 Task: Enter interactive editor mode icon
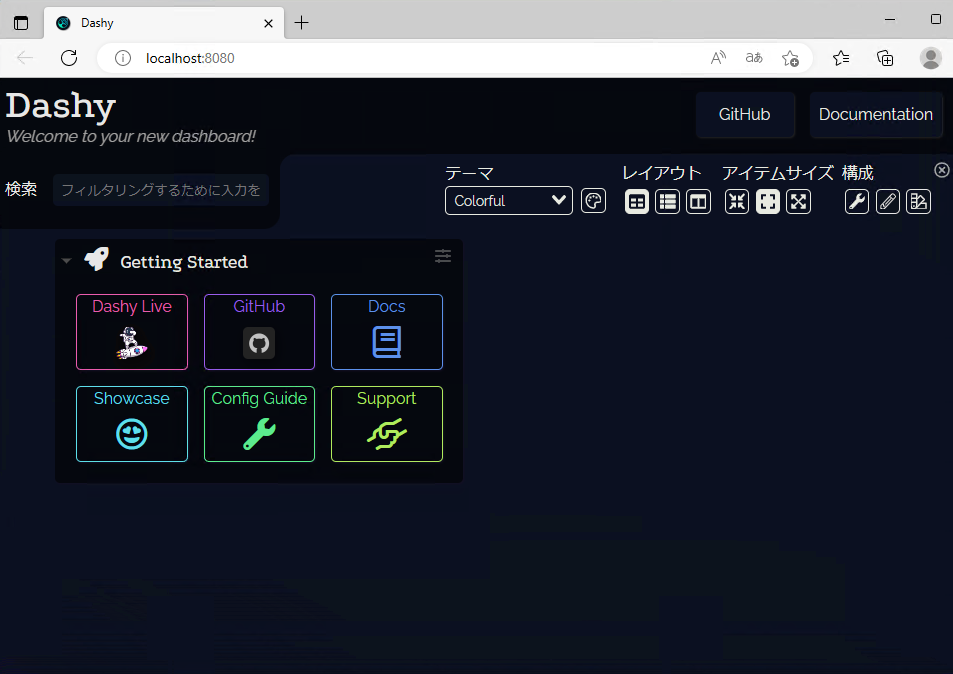point(918,202)
